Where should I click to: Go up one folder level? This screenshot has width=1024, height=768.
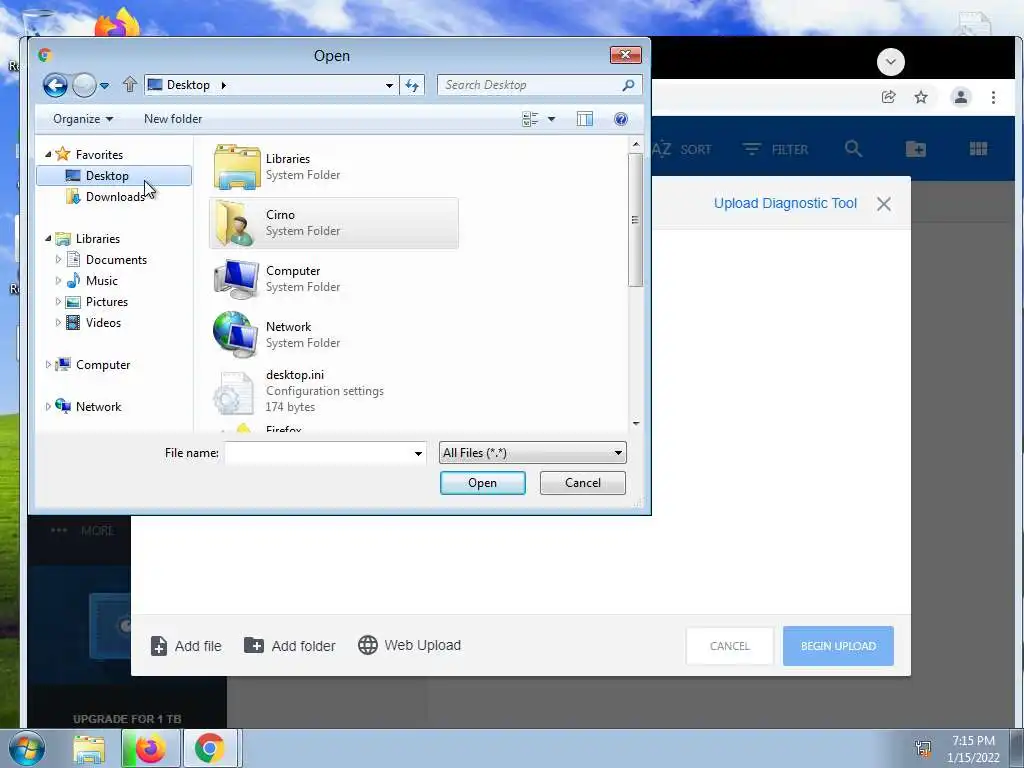129,84
